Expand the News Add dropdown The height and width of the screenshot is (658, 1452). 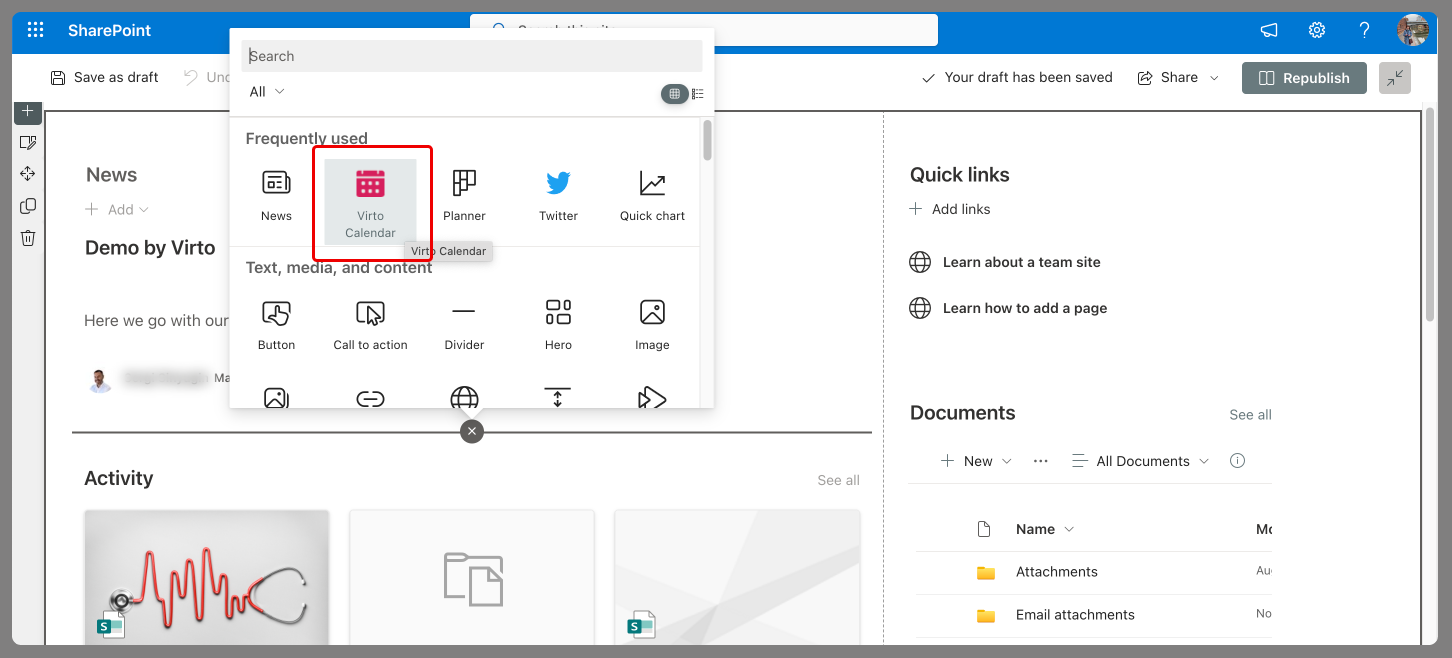118,209
